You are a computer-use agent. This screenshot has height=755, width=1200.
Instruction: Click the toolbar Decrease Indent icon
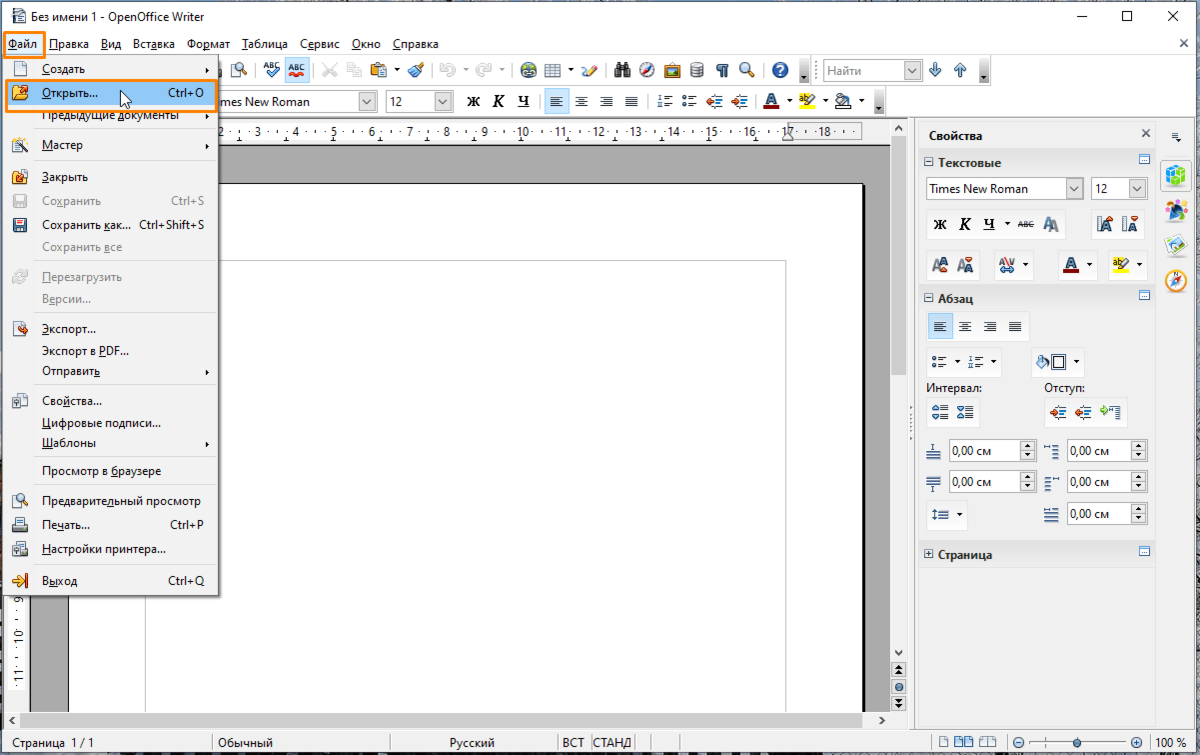714,101
